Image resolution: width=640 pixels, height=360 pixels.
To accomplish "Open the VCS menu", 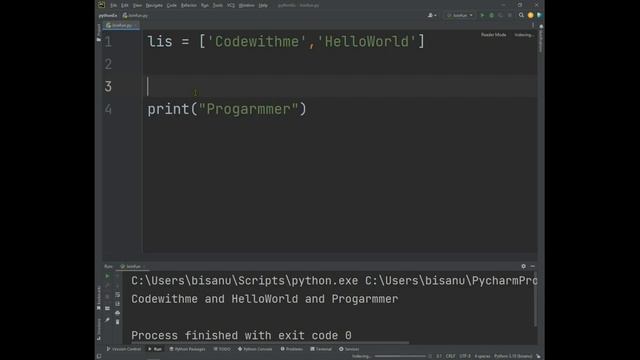I will [231, 5].
